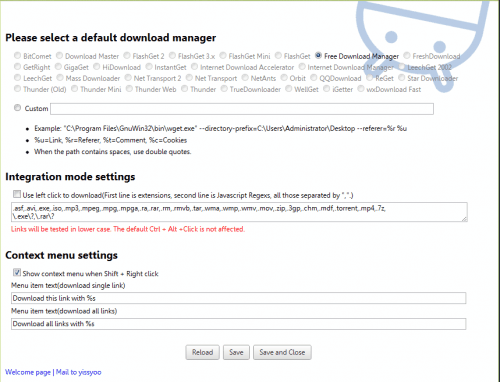Select the FlashGet 2 option
Viewport: 500px width, 382px height.
(127, 55)
